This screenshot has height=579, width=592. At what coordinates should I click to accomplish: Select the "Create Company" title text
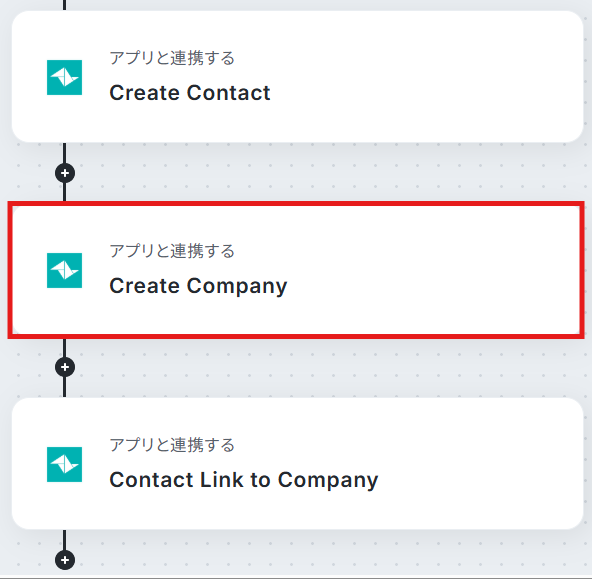click(198, 286)
